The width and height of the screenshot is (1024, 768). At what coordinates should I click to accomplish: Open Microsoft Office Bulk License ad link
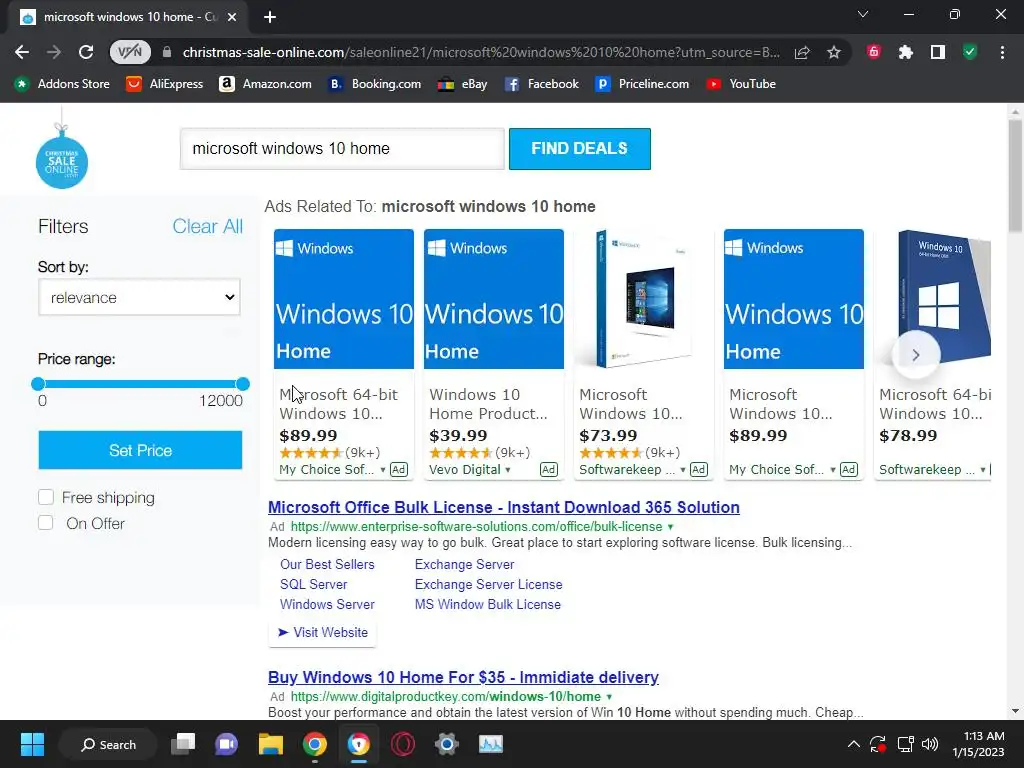coord(504,507)
